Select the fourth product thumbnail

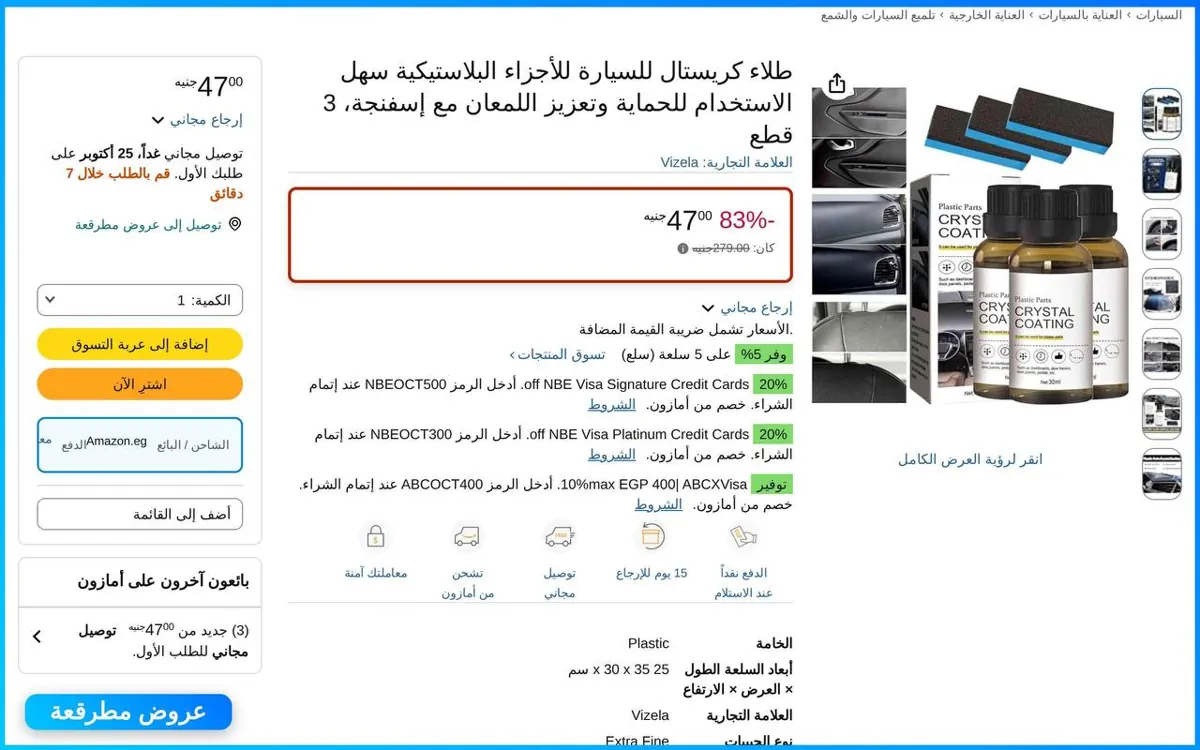coord(1162,294)
